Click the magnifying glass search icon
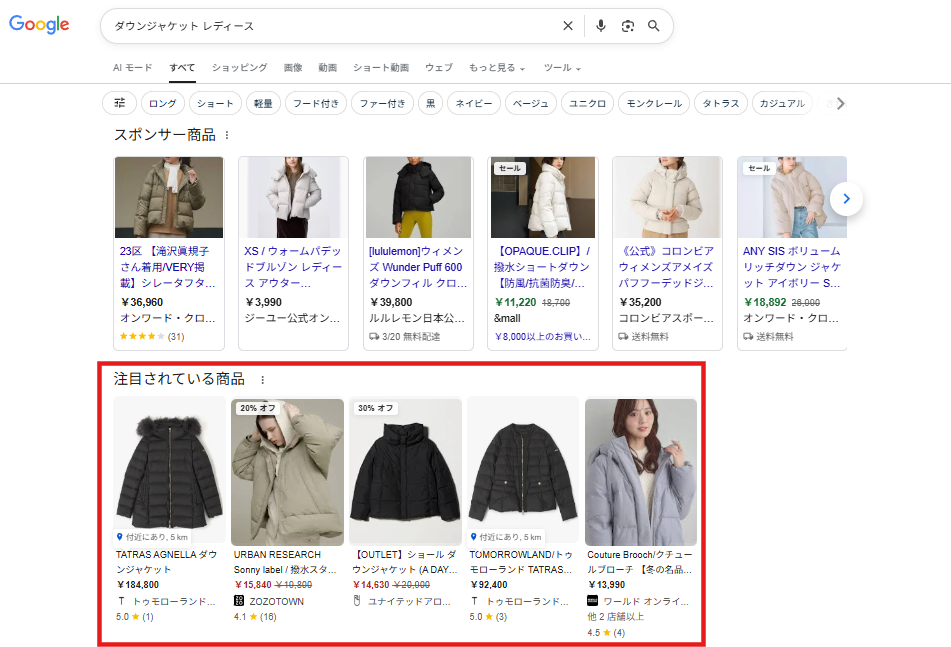 tap(654, 25)
